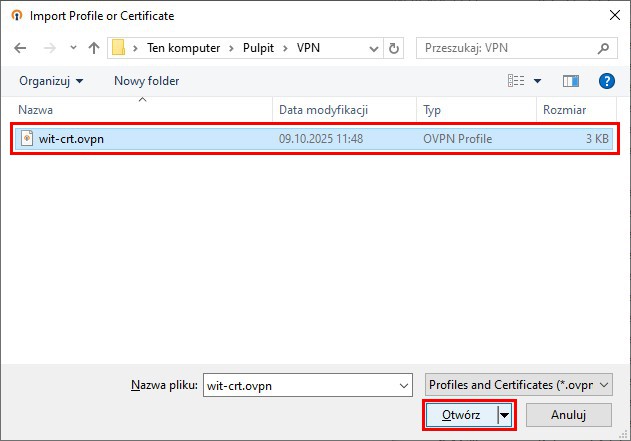
Task: Open the file type filter combo box
Action: pyautogui.click(x=517, y=385)
